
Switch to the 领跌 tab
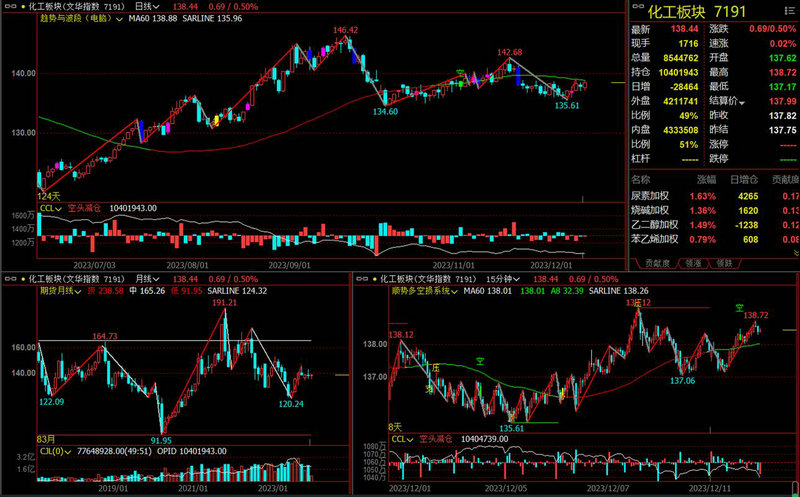(724, 263)
